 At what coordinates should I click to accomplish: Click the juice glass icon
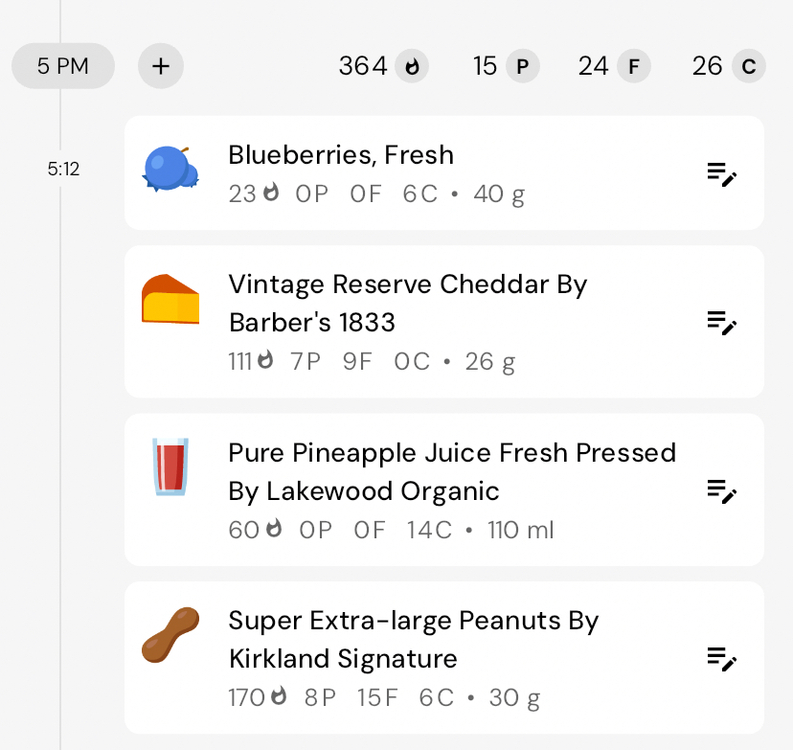click(170, 466)
